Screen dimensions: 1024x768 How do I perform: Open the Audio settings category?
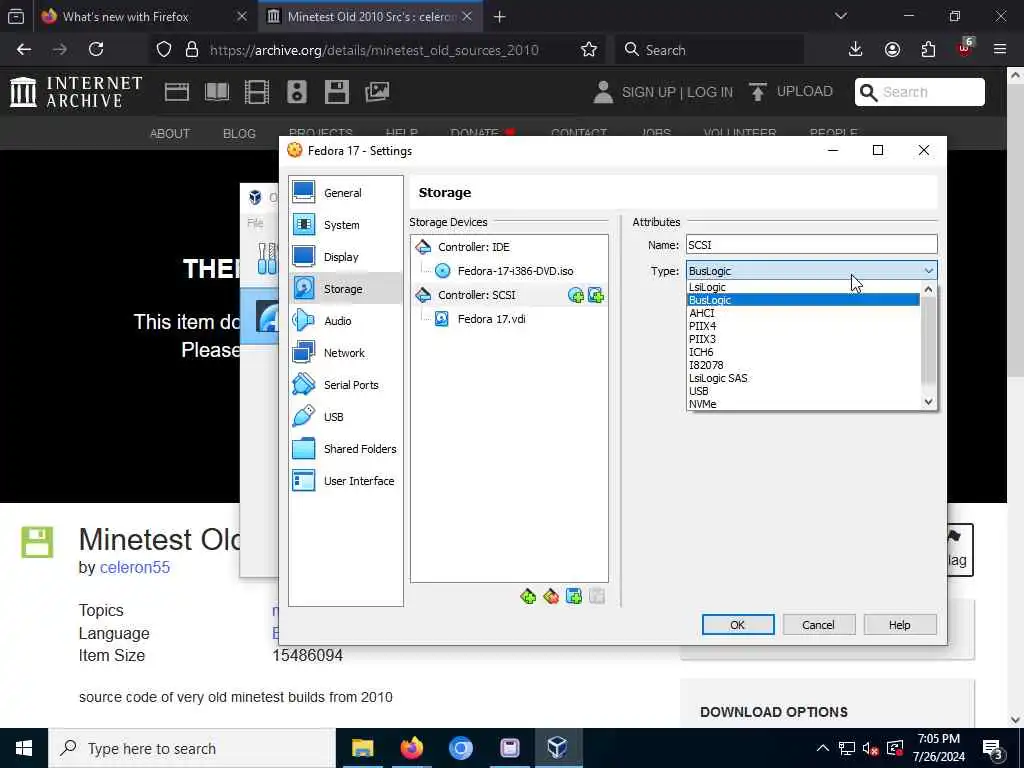click(345, 321)
